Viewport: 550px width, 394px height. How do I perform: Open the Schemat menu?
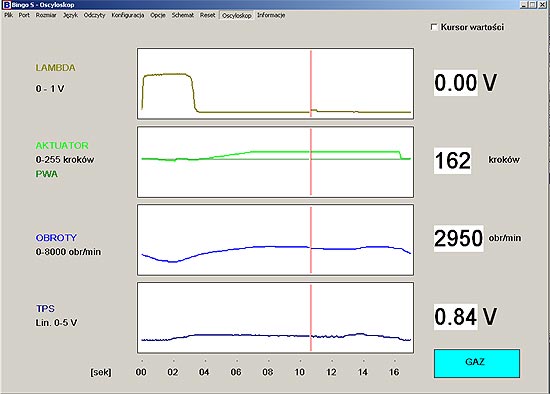click(x=183, y=15)
